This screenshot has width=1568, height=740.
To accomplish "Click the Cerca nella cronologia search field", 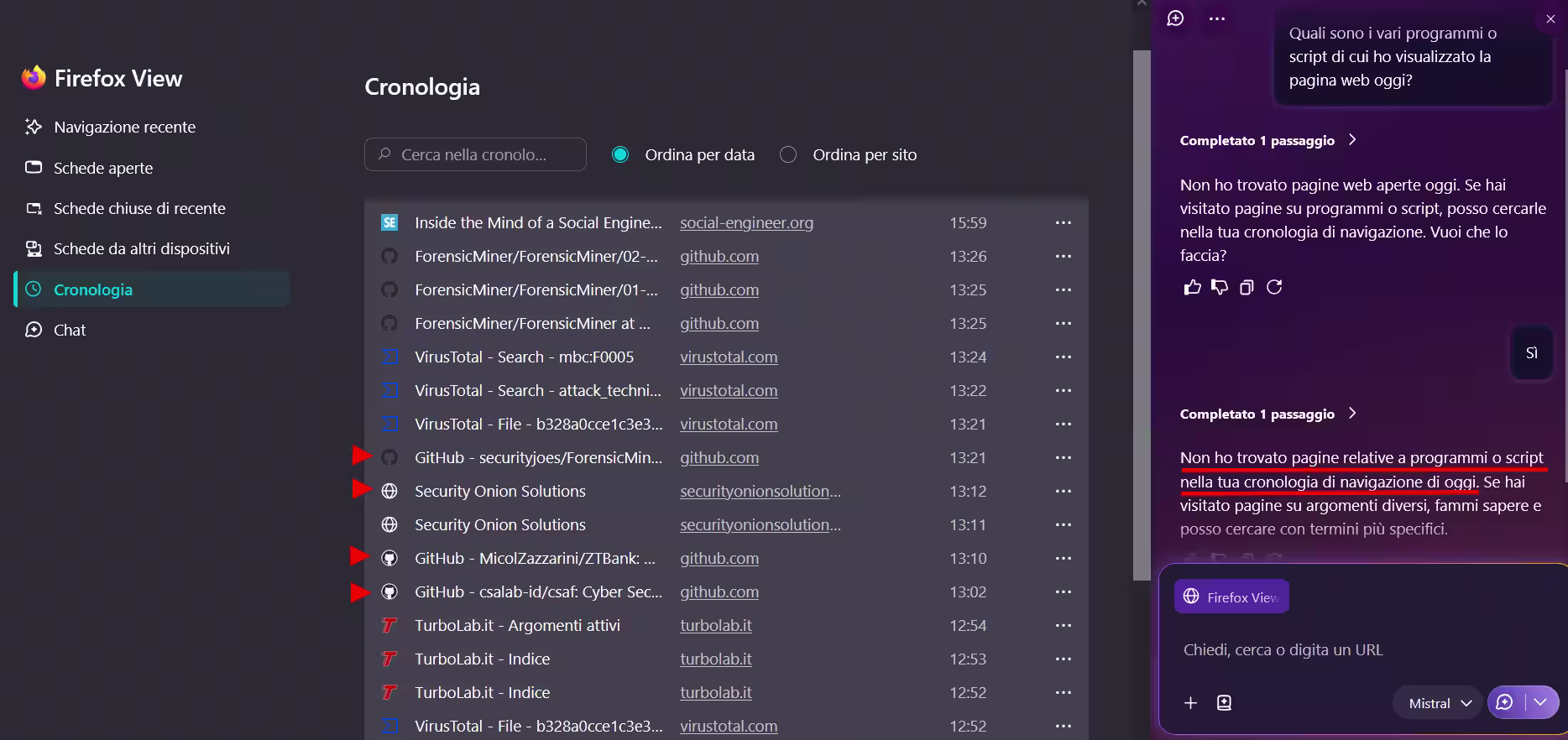I will point(475,154).
